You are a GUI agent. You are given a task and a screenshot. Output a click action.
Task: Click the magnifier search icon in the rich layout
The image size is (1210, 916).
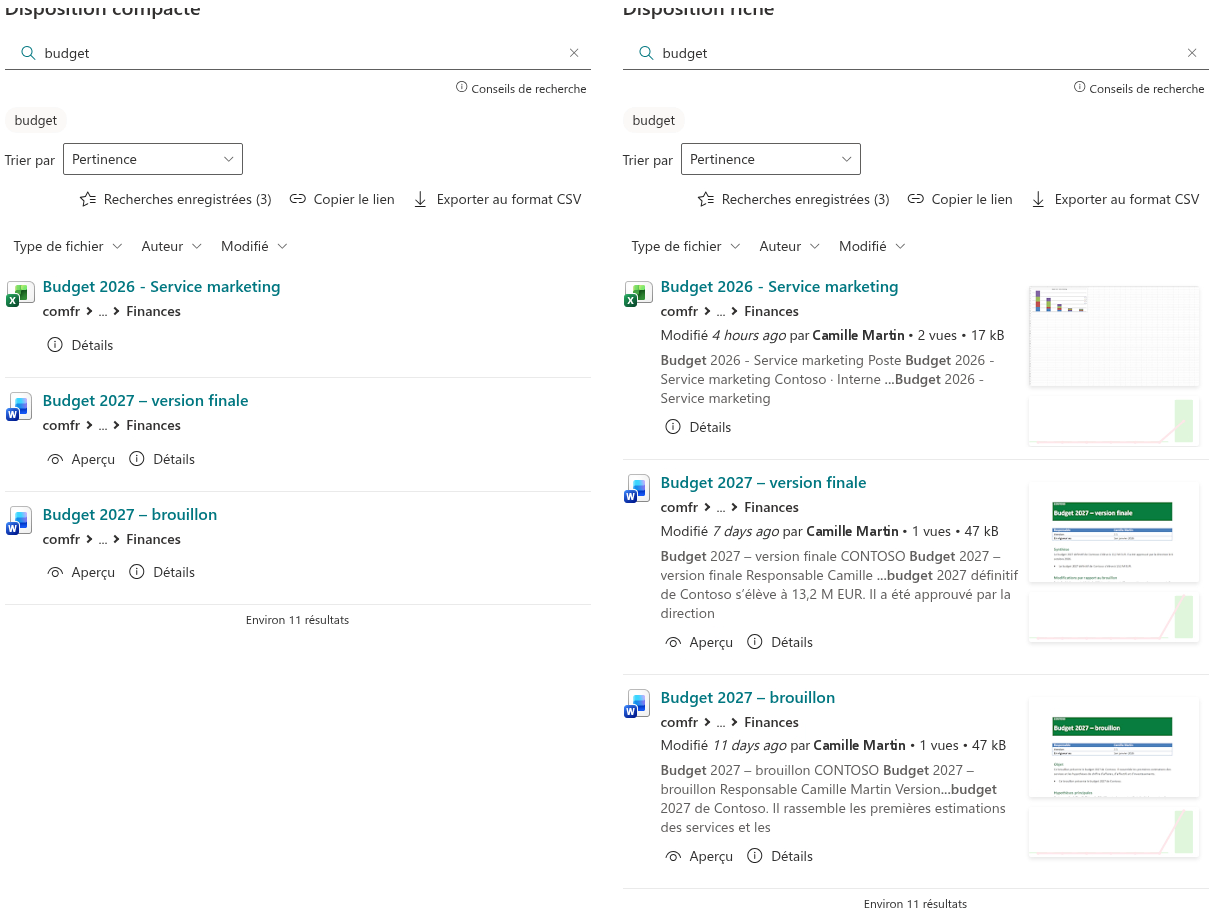[x=646, y=53]
